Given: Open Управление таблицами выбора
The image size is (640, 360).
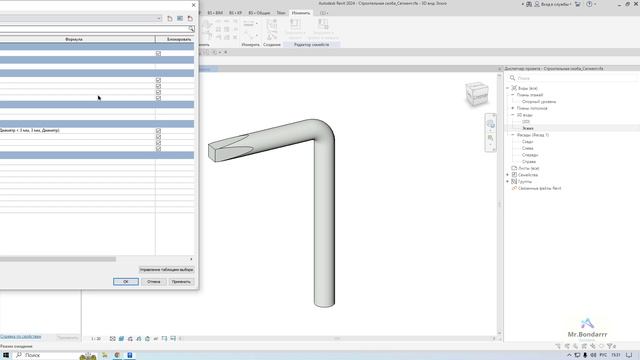Looking at the screenshot, I should pyautogui.click(x=167, y=270).
